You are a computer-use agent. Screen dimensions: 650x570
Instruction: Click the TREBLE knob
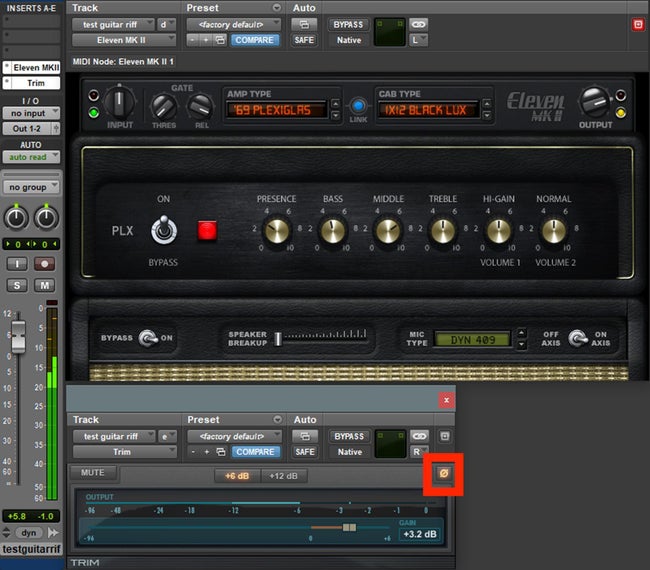pyautogui.click(x=443, y=230)
